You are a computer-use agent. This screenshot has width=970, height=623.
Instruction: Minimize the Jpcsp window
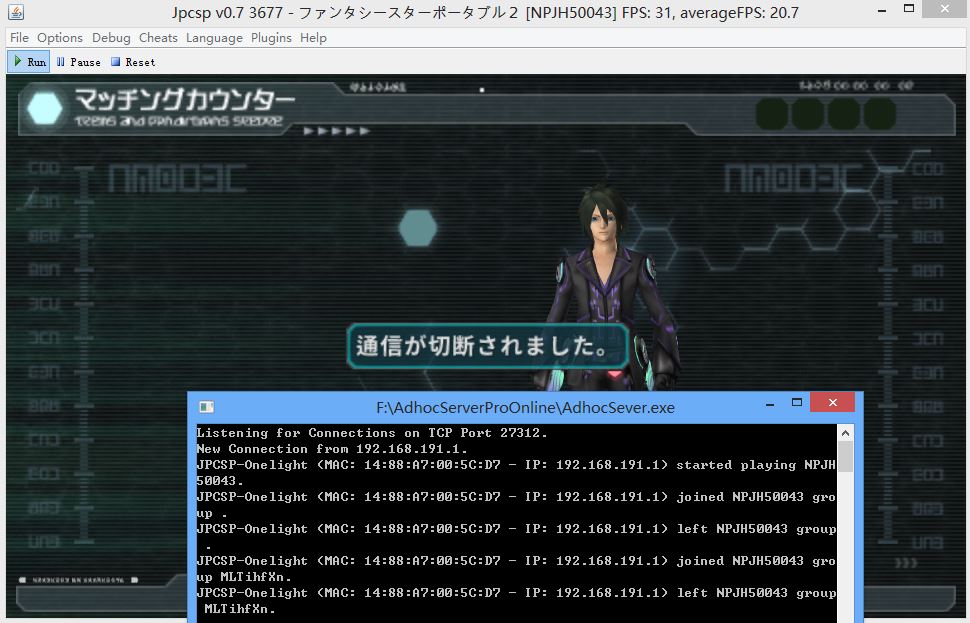(x=882, y=10)
